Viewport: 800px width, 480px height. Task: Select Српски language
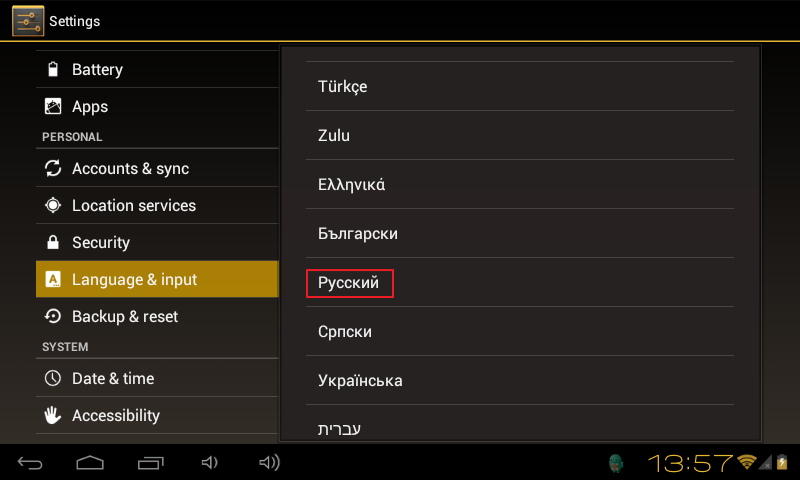pos(519,331)
